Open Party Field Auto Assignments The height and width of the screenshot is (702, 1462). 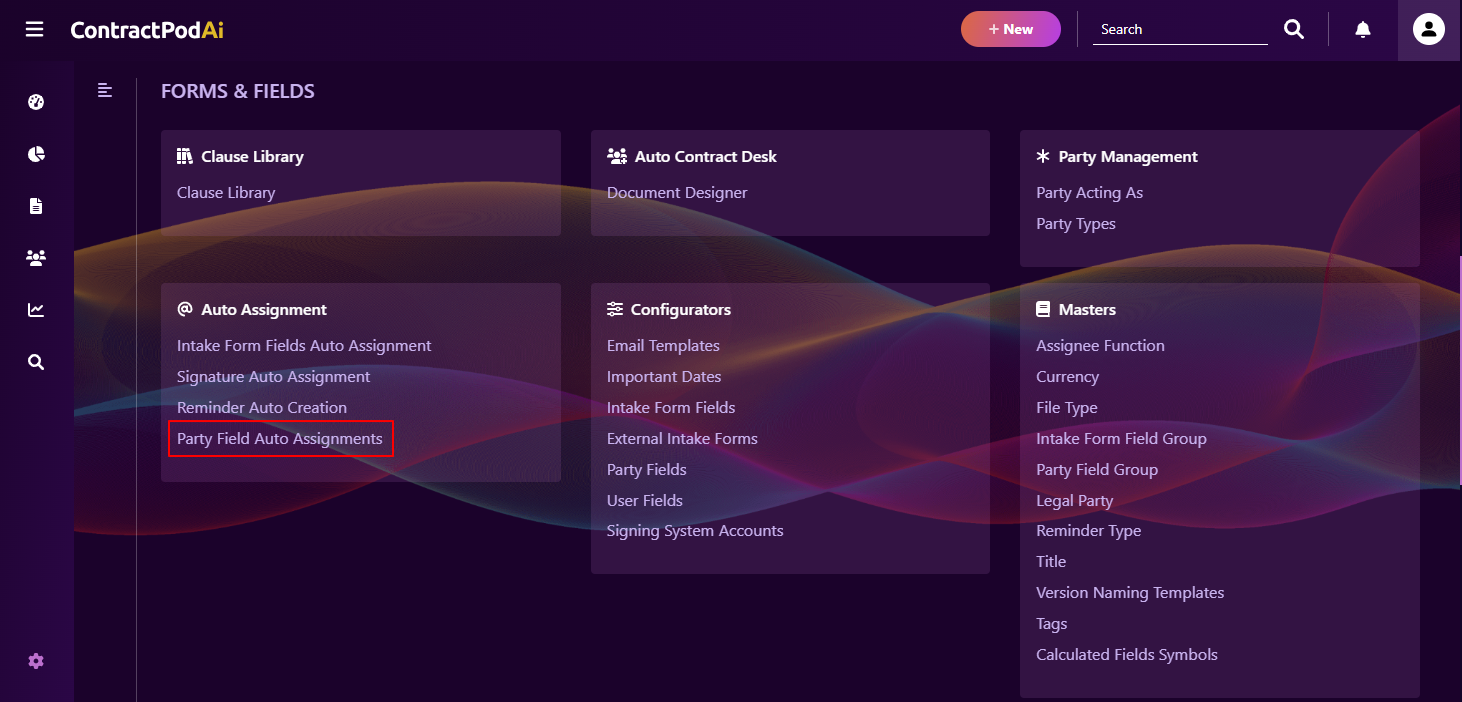[x=281, y=438]
